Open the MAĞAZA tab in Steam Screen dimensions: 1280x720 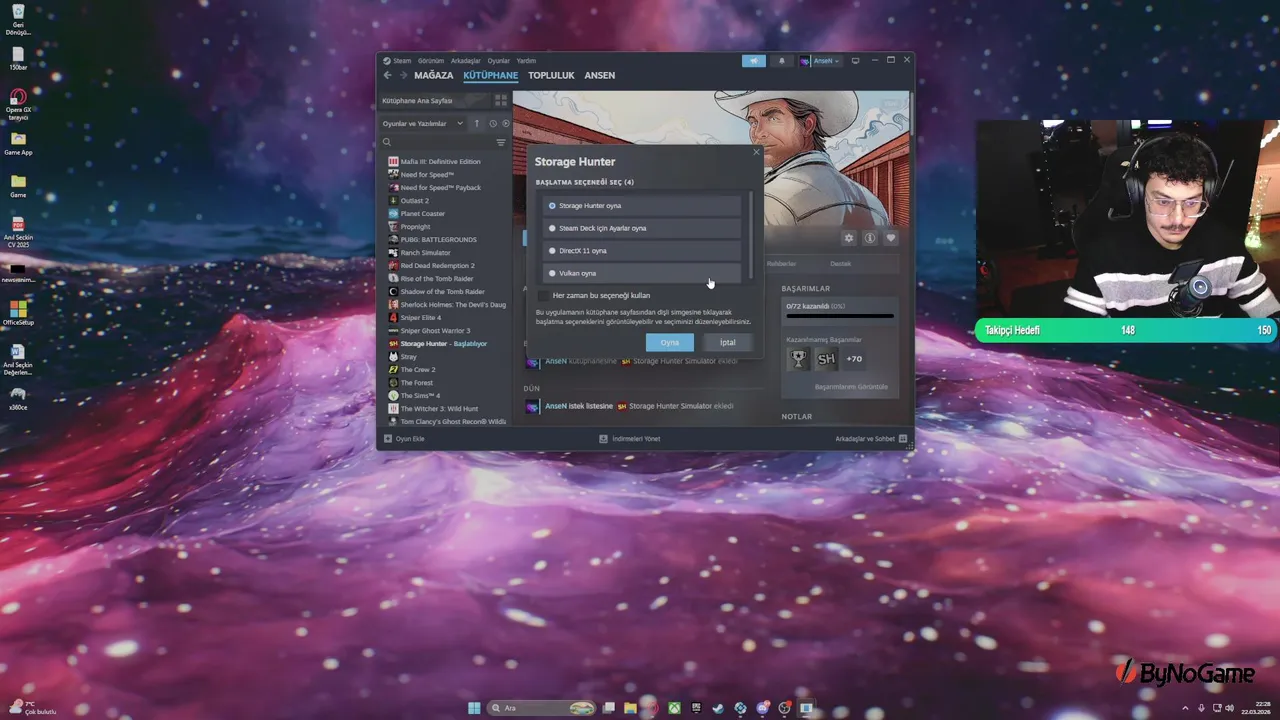pyautogui.click(x=434, y=75)
